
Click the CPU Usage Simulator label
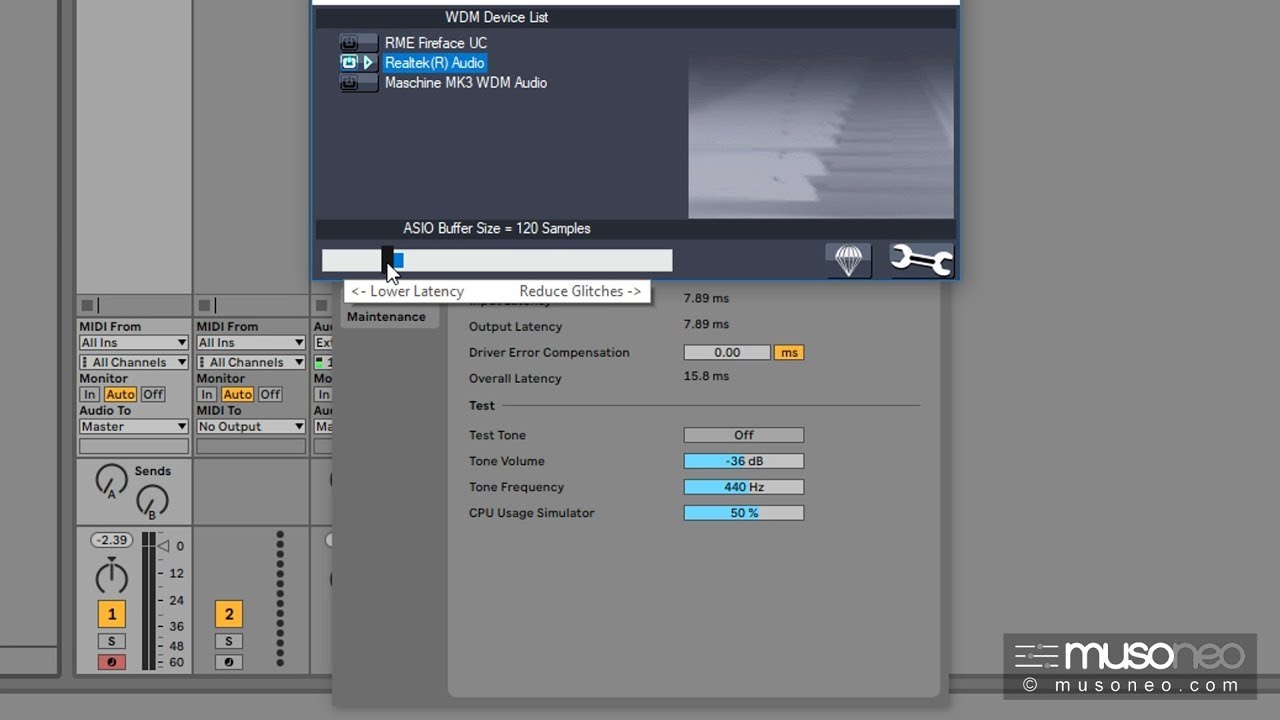coord(532,513)
